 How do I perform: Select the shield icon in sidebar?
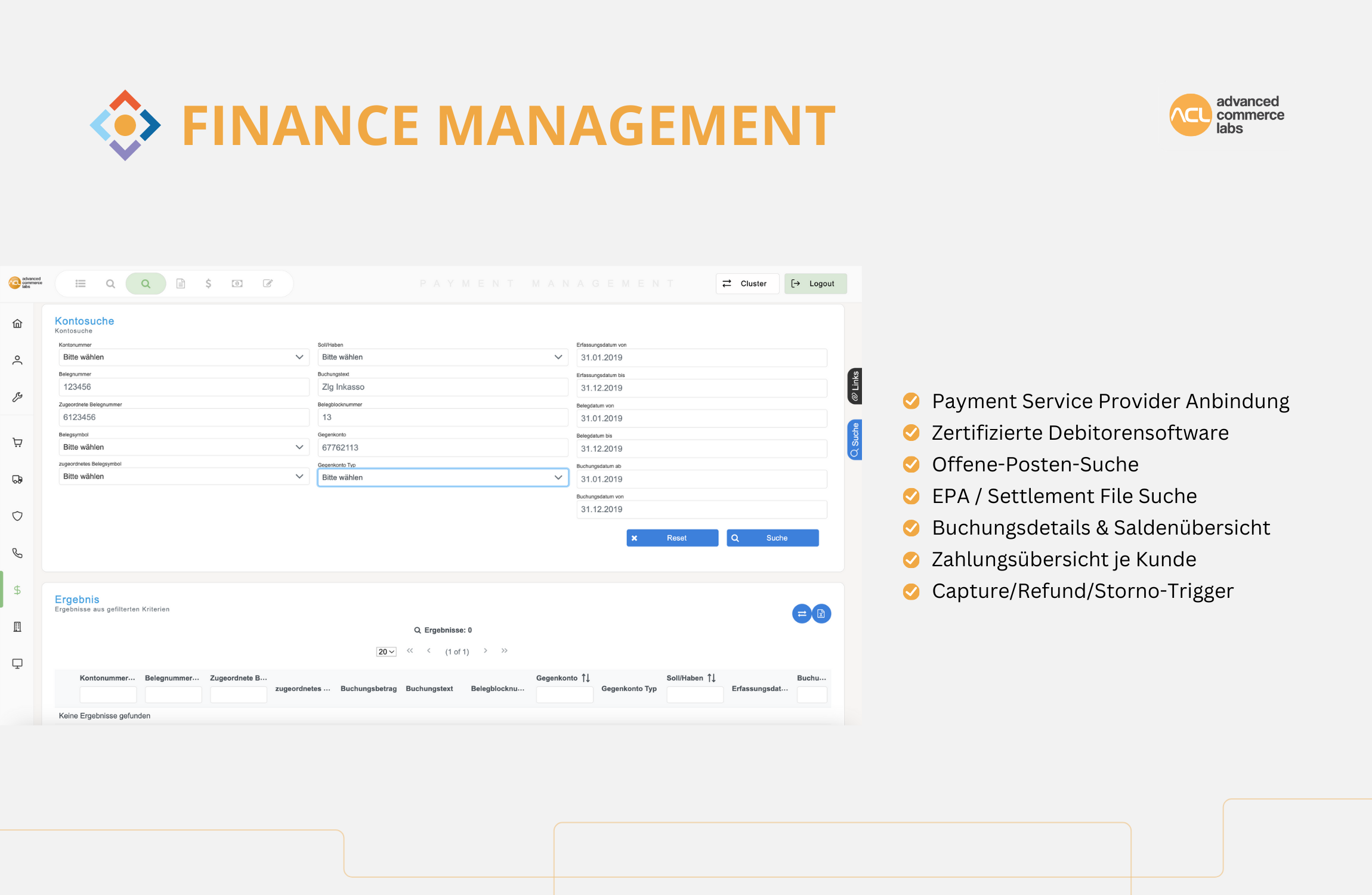click(x=17, y=516)
